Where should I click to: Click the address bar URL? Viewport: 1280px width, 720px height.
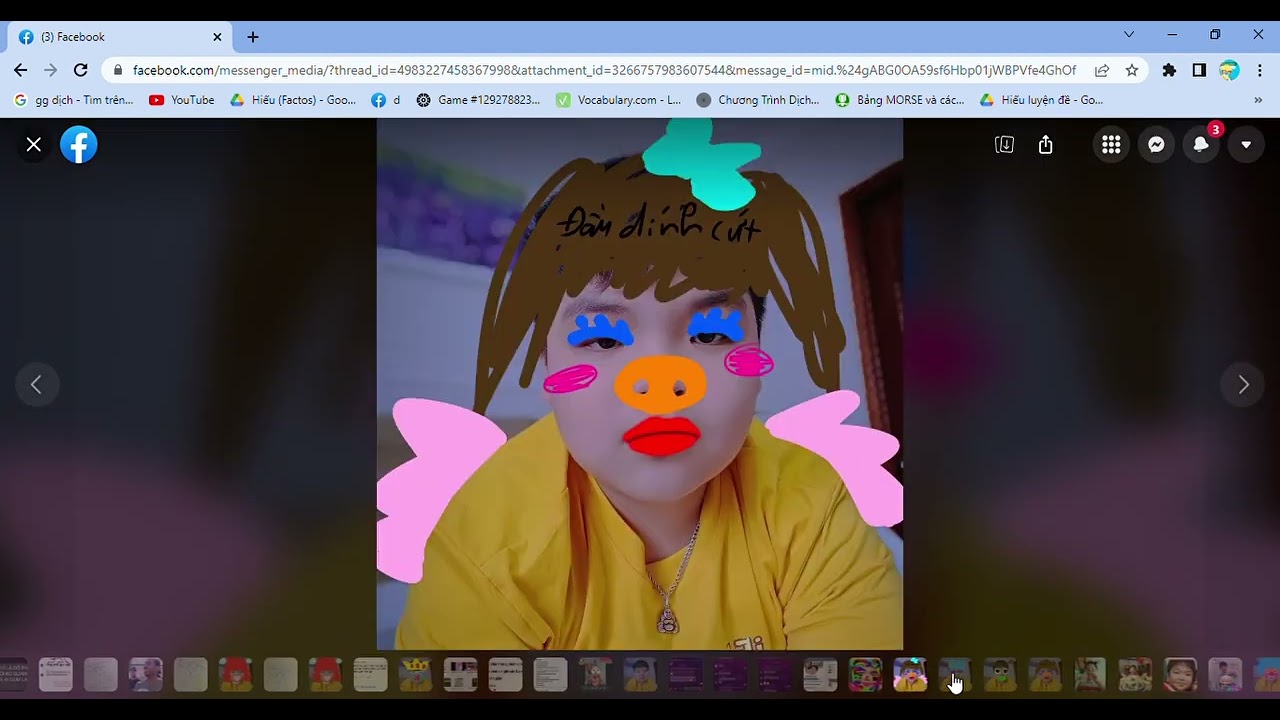[600, 70]
